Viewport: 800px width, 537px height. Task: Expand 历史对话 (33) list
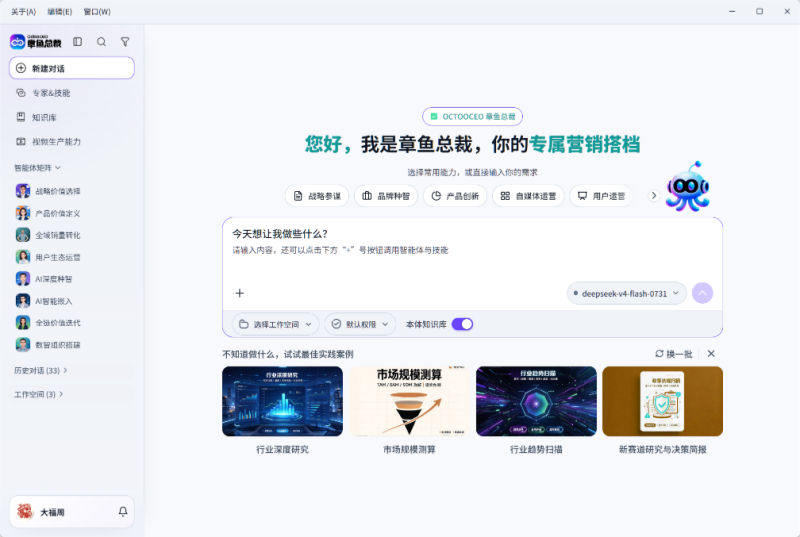pyautogui.click(x=41, y=370)
